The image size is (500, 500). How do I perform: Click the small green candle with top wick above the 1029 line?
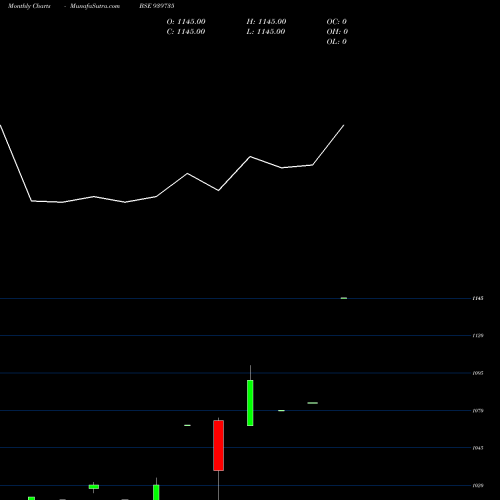point(94,487)
